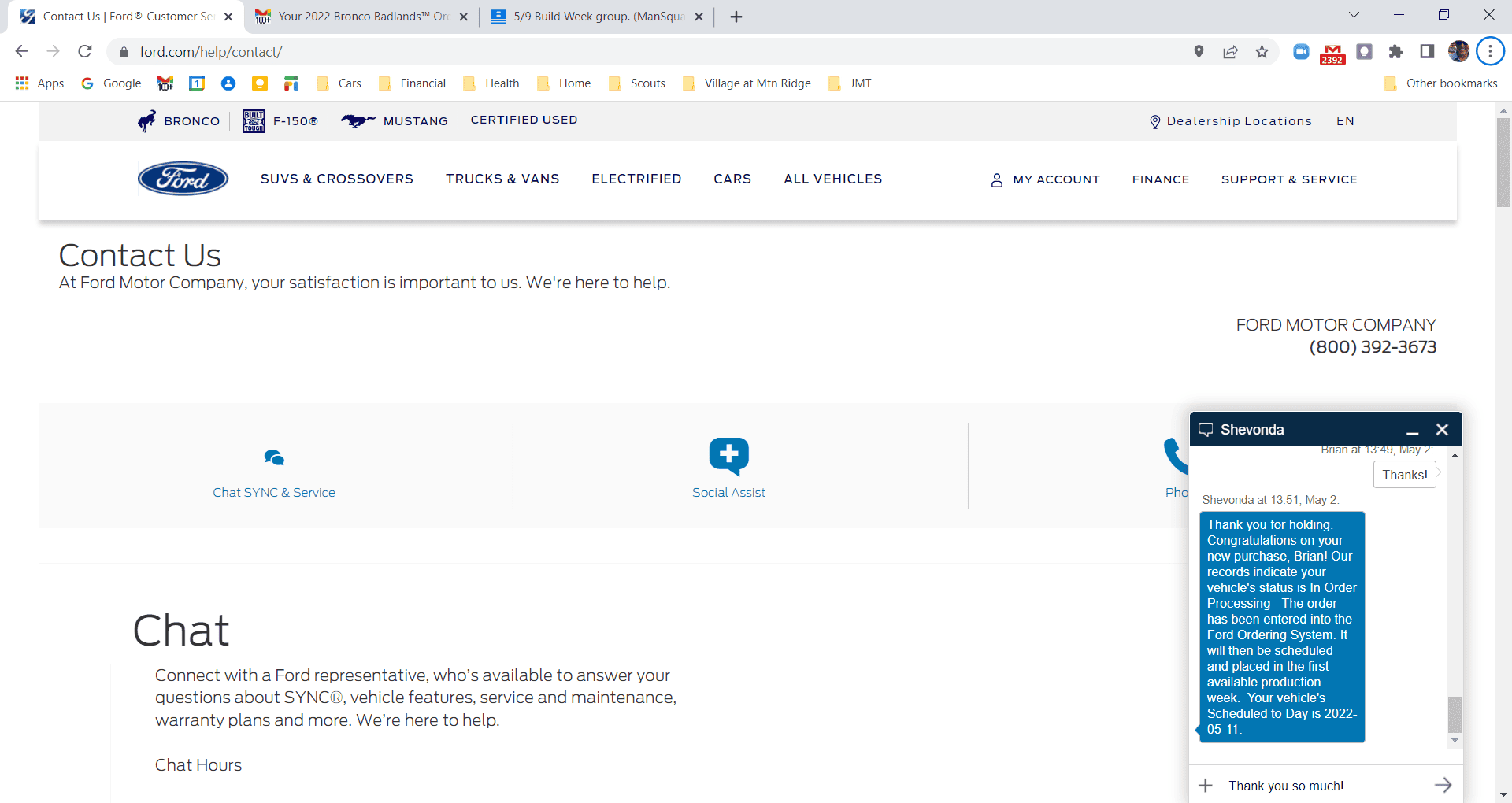Expand Other bookmarks folder
Screen dimensions: 1512x803
click(x=1440, y=83)
